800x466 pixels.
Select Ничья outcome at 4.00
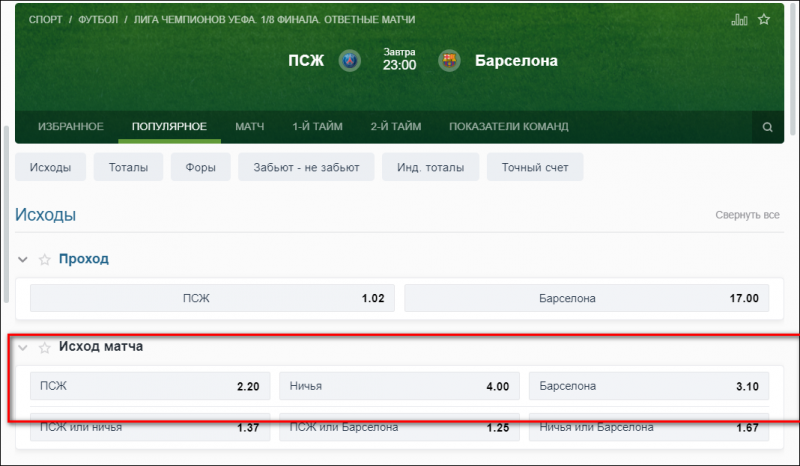(x=399, y=386)
